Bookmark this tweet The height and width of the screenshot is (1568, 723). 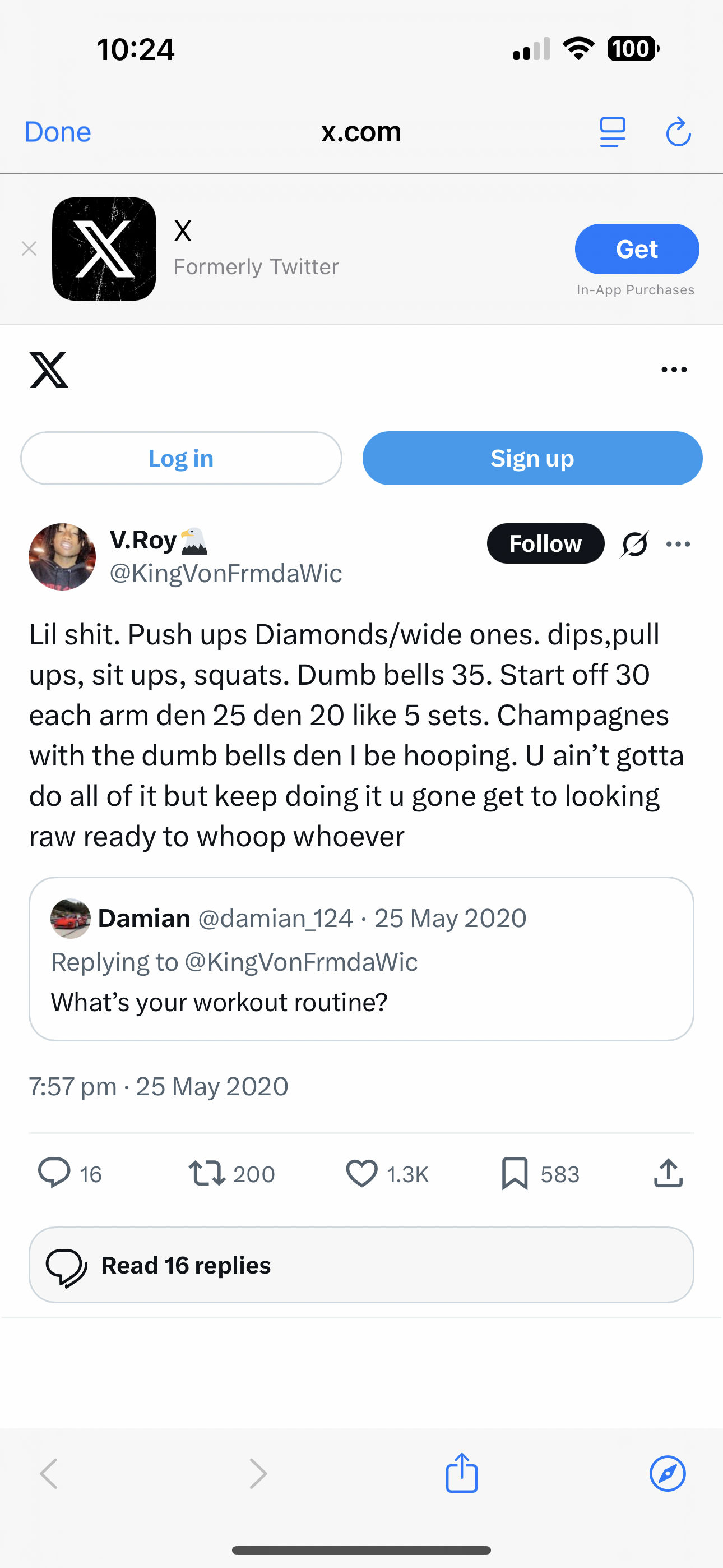(515, 1173)
